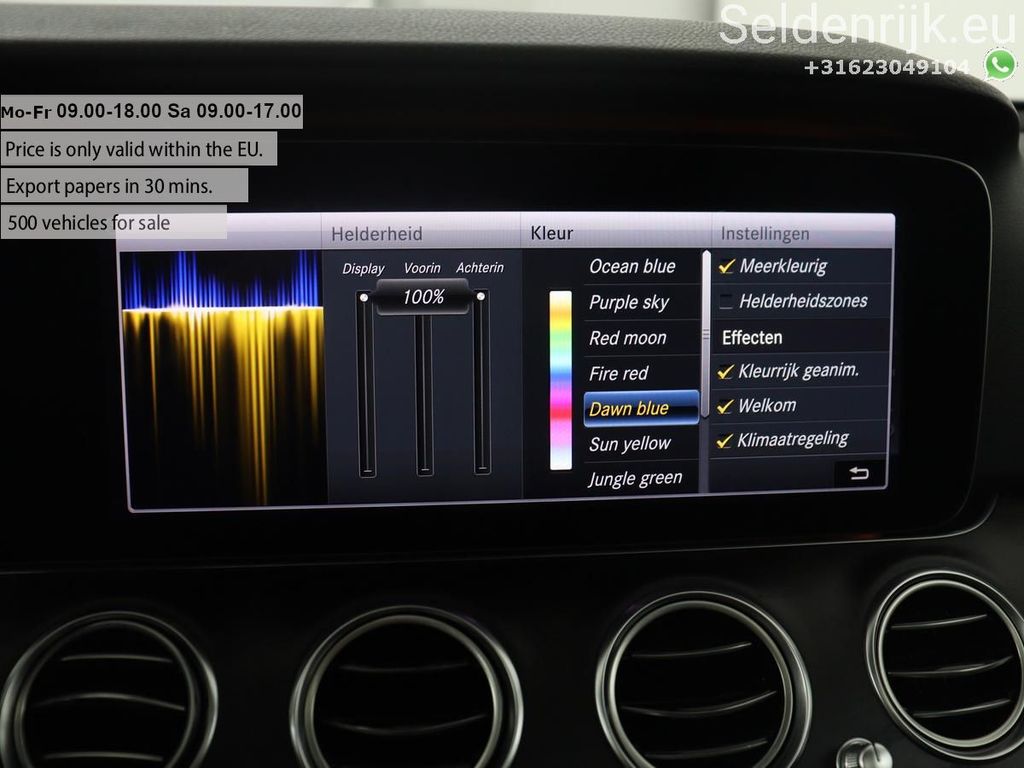Click the WhatsApp icon near phone number
1024x768 pixels.
pyautogui.click(x=1000, y=65)
